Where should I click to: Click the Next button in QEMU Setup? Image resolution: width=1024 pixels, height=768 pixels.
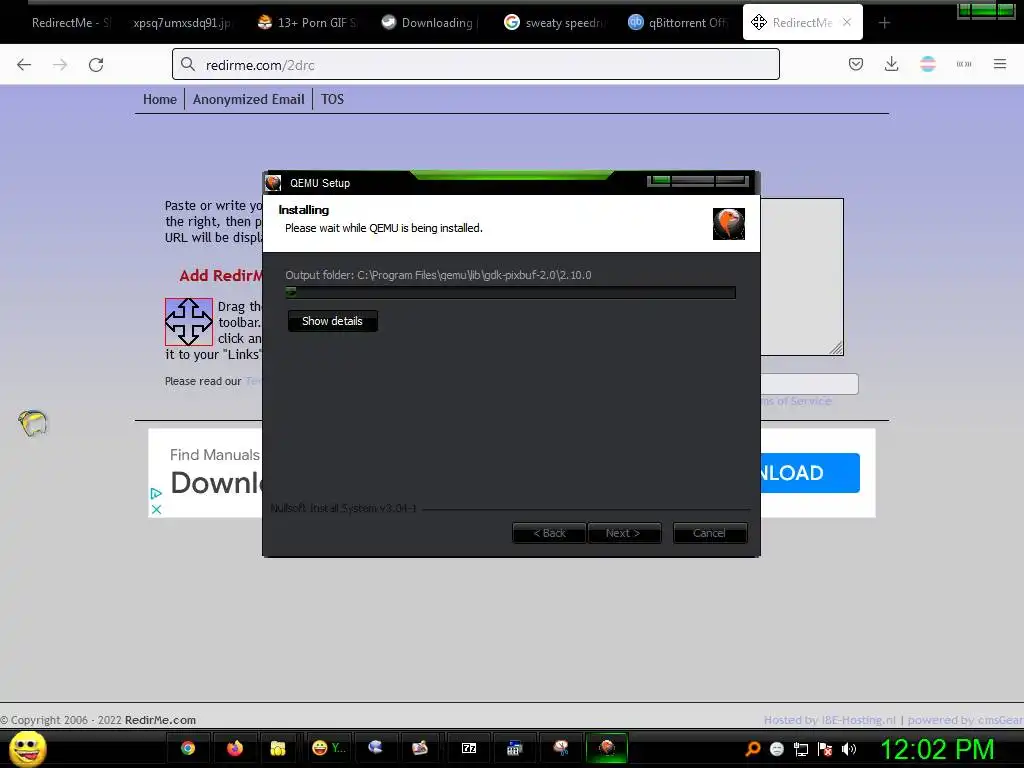(x=624, y=533)
